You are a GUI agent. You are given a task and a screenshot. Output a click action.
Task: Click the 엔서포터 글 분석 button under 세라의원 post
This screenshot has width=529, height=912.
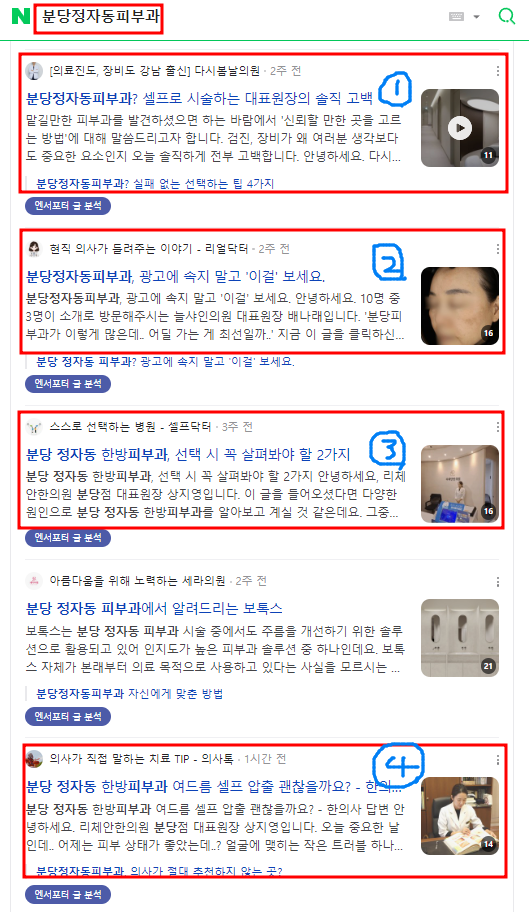[x=67, y=716]
